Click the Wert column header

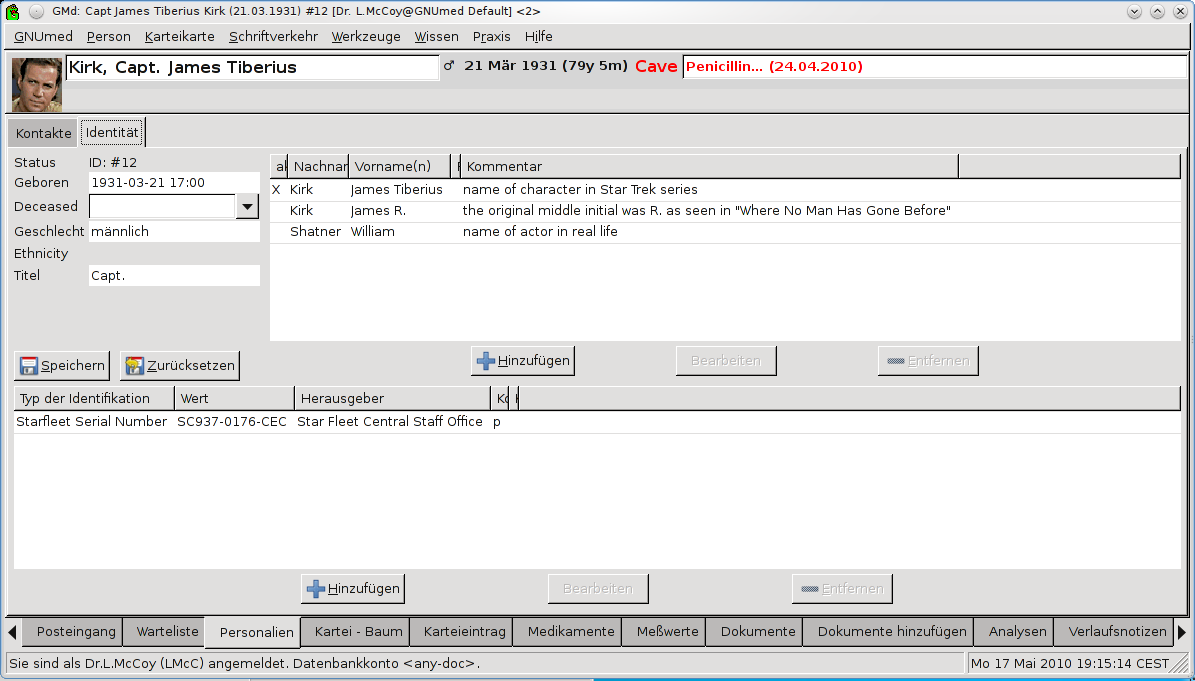(x=235, y=398)
